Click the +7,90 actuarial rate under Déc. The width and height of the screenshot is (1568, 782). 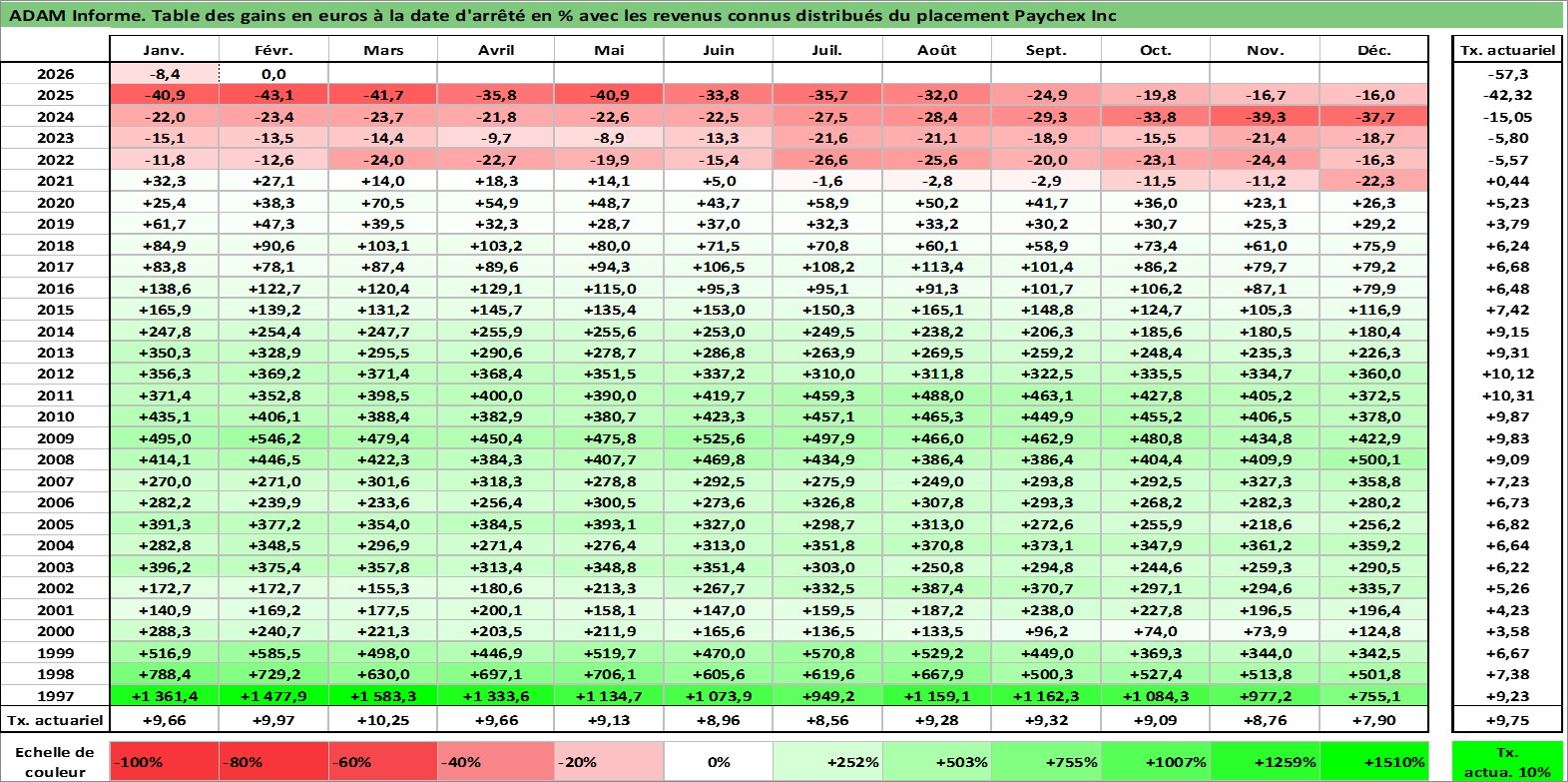(1373, 720)
